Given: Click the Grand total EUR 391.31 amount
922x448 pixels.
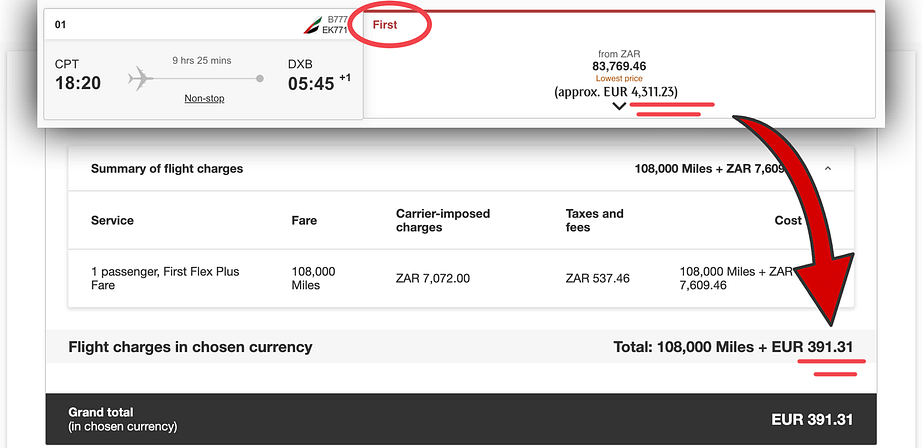Looking at the screenshot, I should (812, 420).
